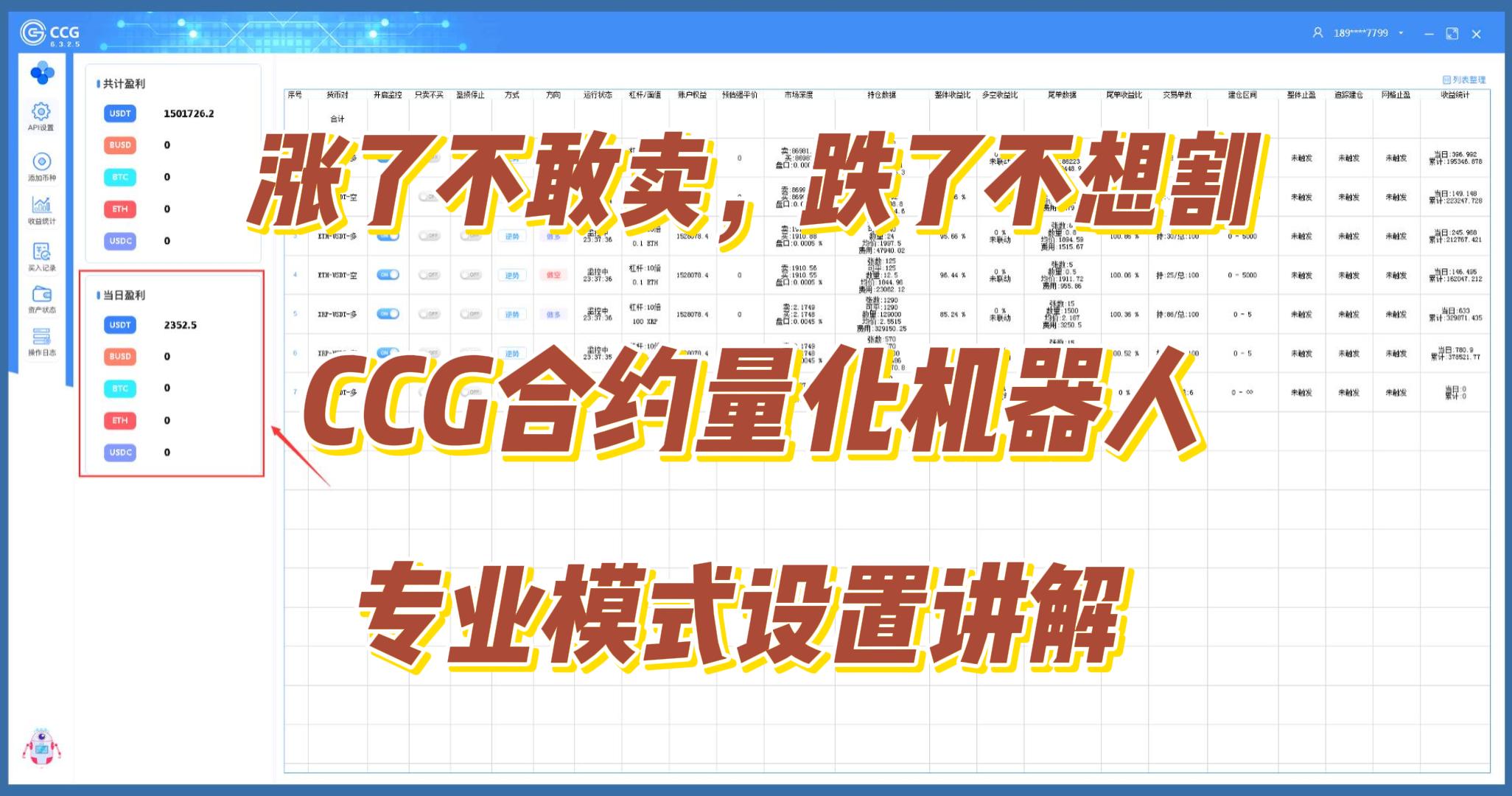
Task: Click the 189****7799 account name
Action: tap(1360, 33)
